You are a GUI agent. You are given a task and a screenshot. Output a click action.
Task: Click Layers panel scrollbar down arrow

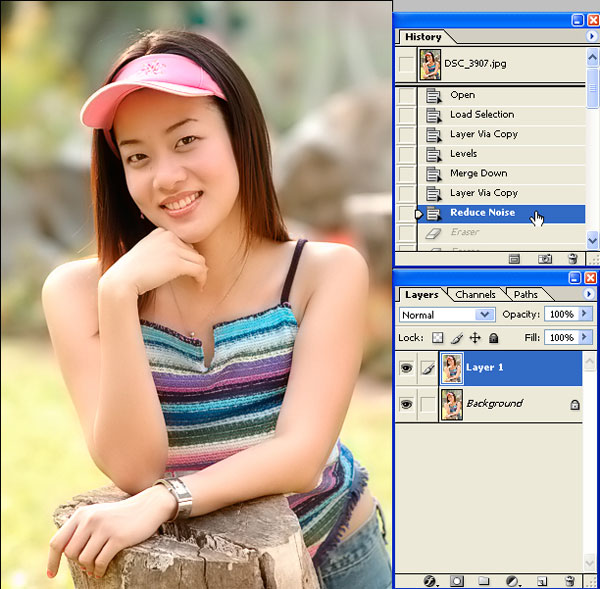point(589,564)
